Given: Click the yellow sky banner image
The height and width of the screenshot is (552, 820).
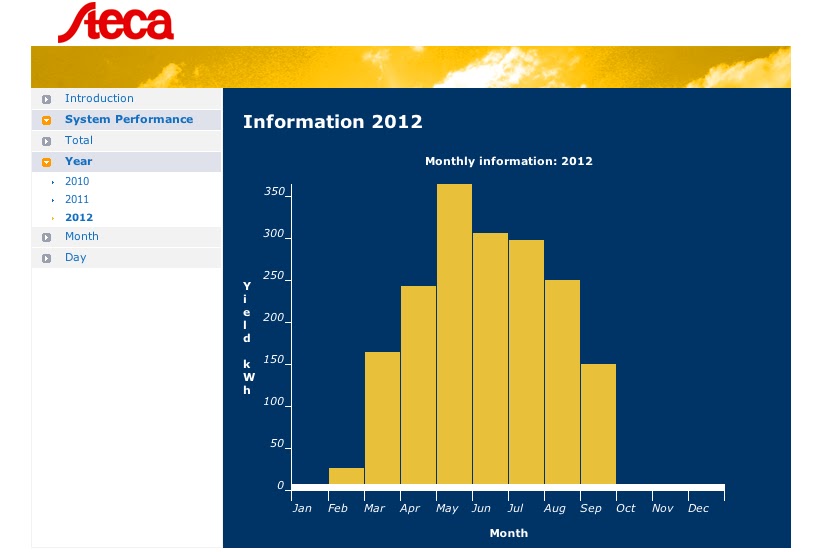Looking at the screenshot, I should pos(411,67).
